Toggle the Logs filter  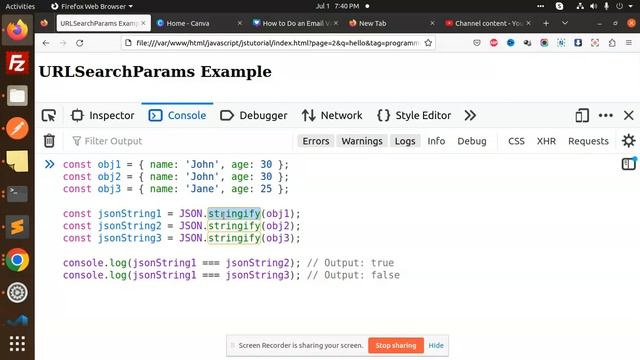point(405,141)
